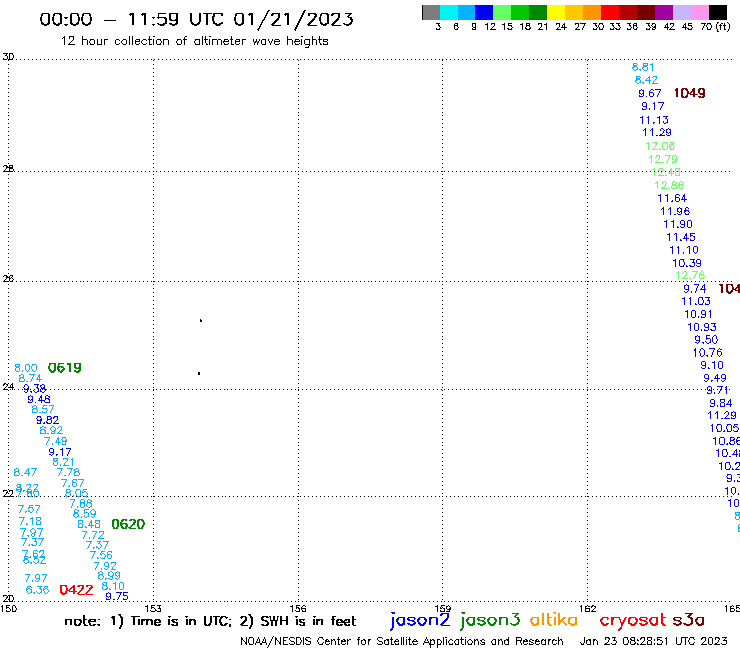Click the wave height value "8.99"
Viewport: 740px width, 650px height.
click(x=109, y=575)
